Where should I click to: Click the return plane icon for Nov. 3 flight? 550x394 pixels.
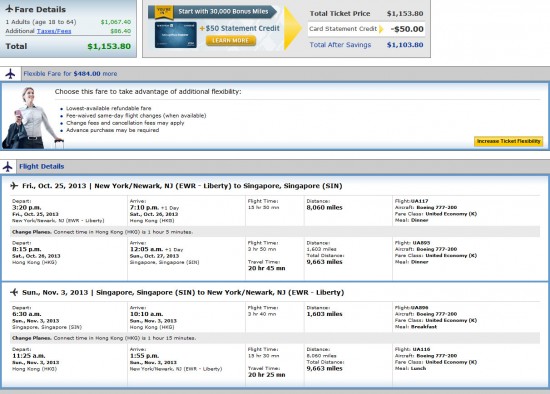(x=14, y=292)
